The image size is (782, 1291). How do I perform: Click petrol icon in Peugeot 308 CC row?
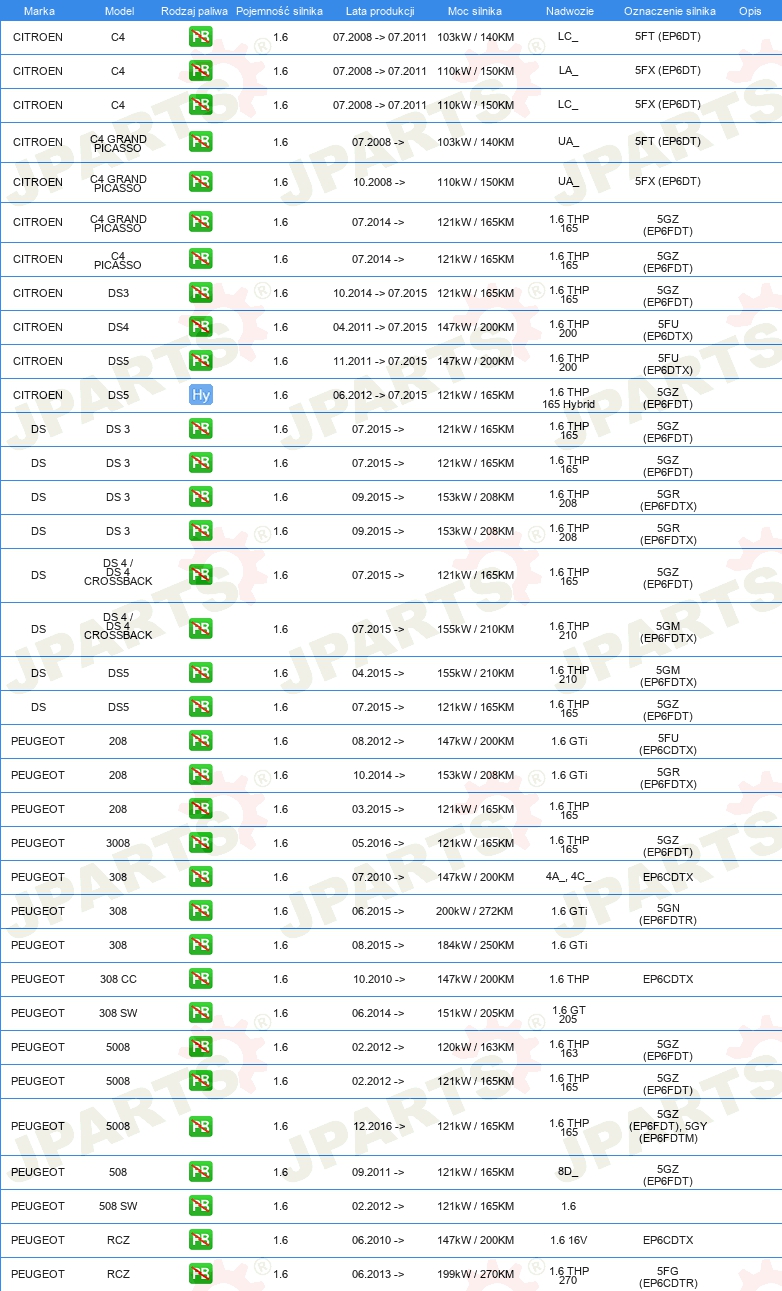[x=201, y=979]
